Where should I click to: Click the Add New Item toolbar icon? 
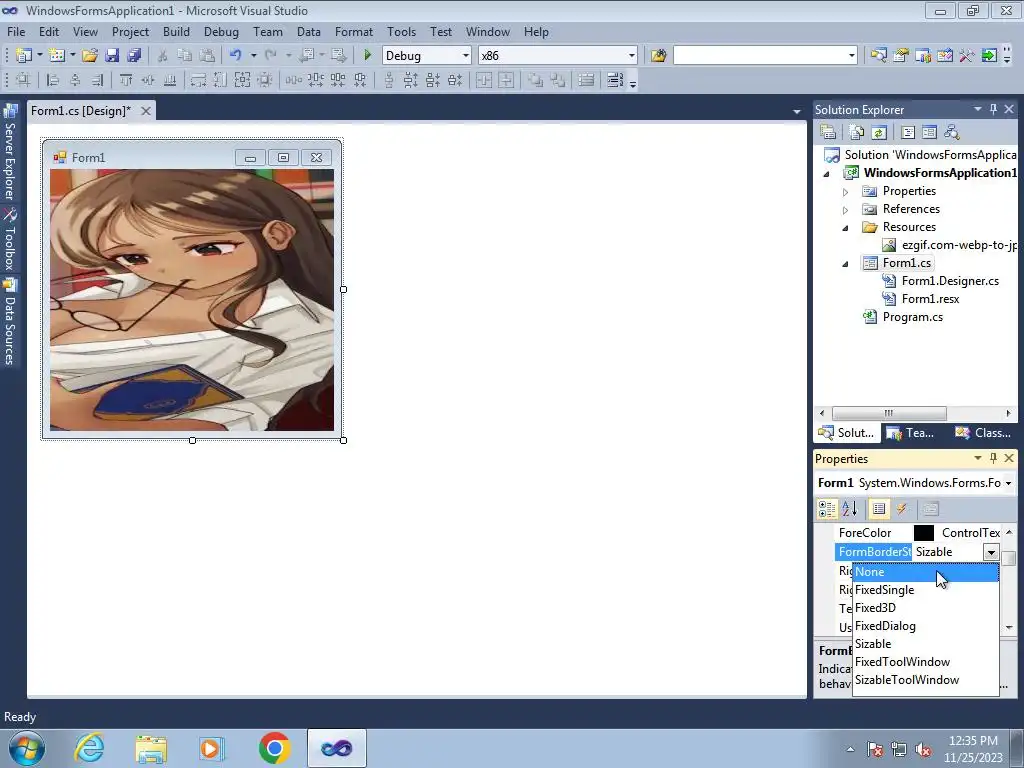click(x=57, y=56)
